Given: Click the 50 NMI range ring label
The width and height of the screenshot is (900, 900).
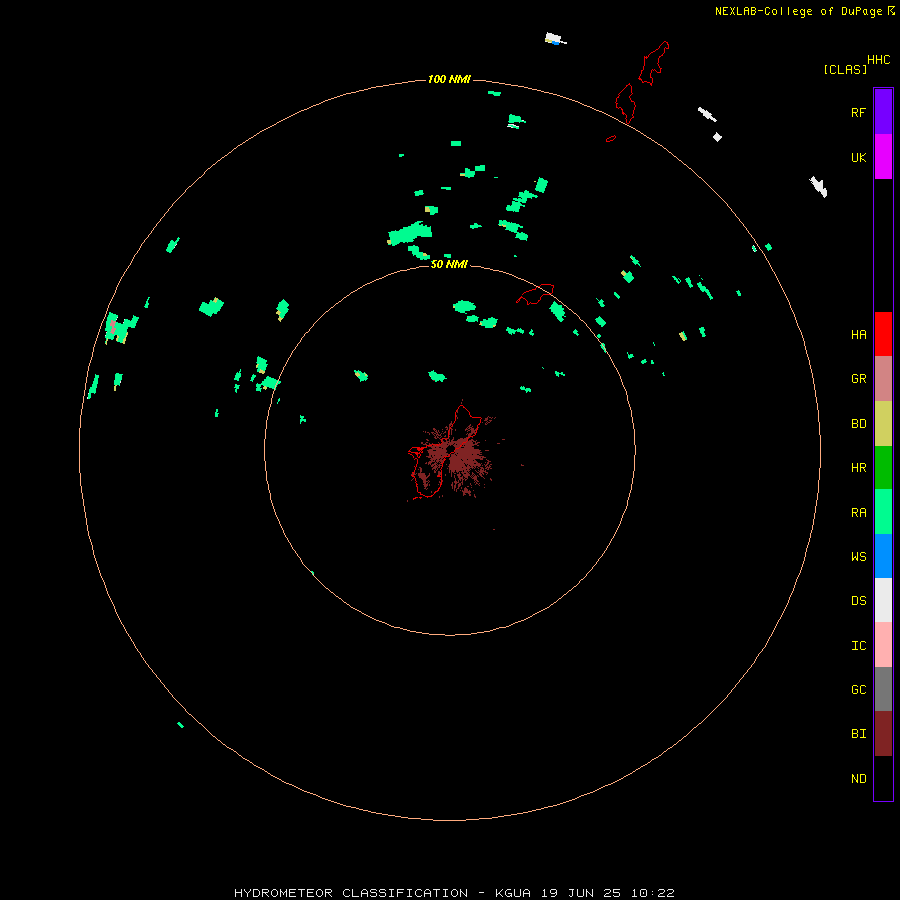Looking at the screenshot, I should (449, 264).
